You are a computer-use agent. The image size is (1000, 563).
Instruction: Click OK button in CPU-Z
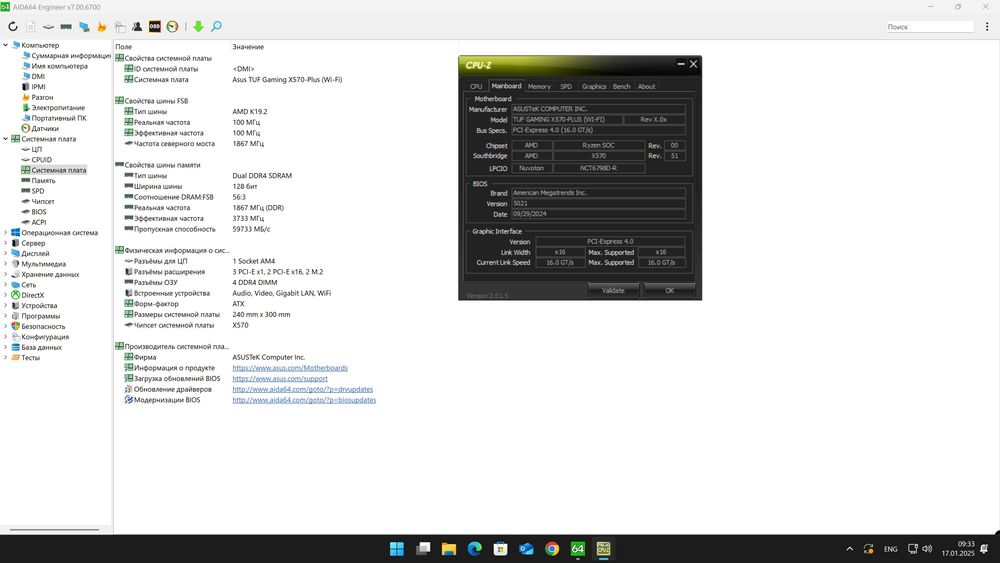[x=670, y=290]
